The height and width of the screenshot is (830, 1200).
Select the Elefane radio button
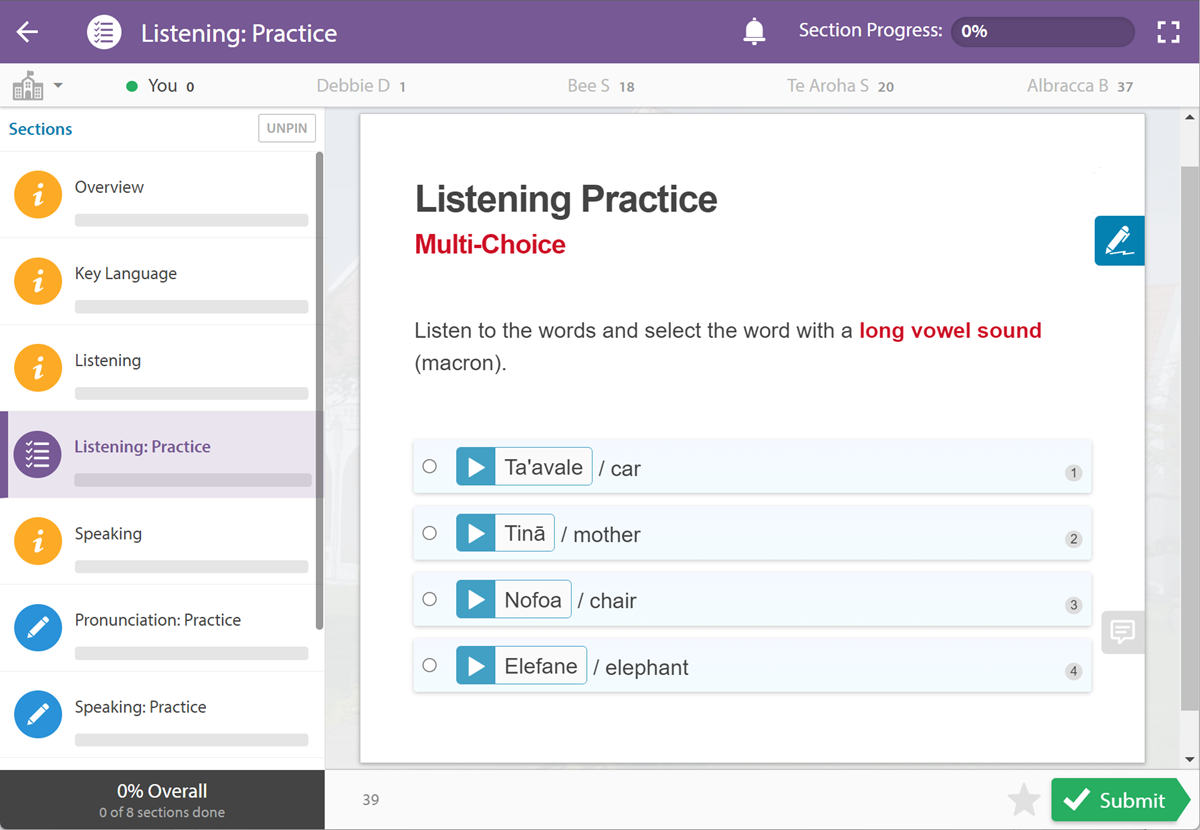[x=430, y=665]
